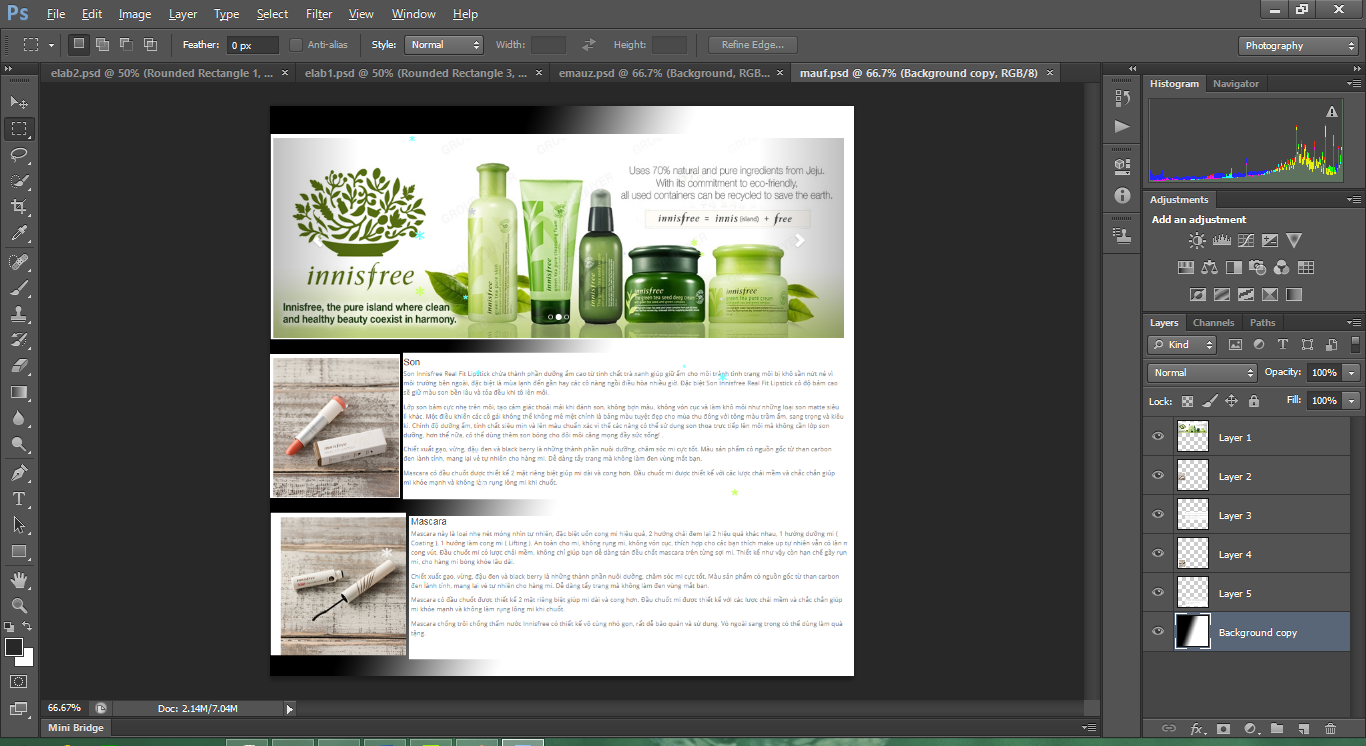The height and width of the screenshot is (746, 1366).
Task: Toggle lock all icon
Action: click(x=1254, y=401)
